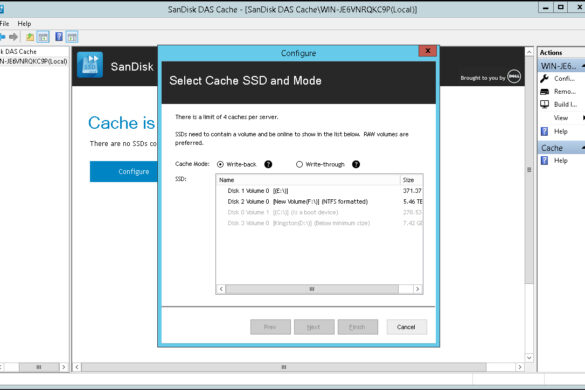Click Help icon under Cache actions
585x390 pixels.
point(544,160)
